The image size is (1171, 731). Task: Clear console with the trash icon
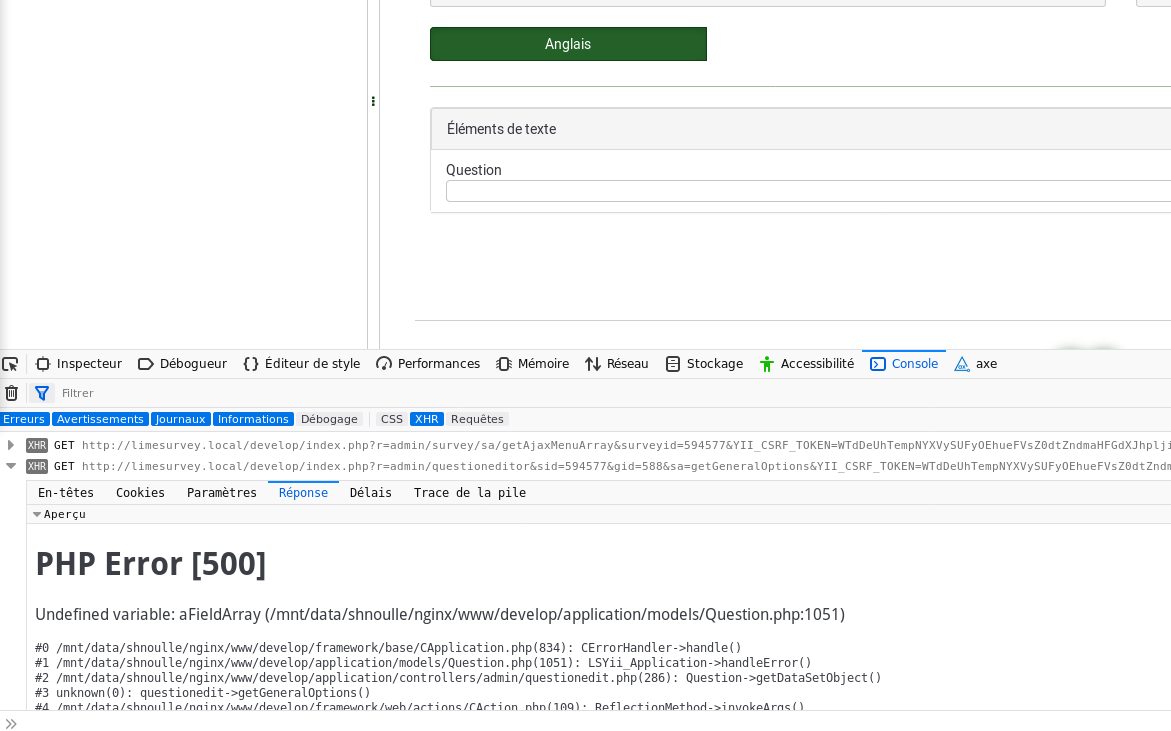click(11, 393)
